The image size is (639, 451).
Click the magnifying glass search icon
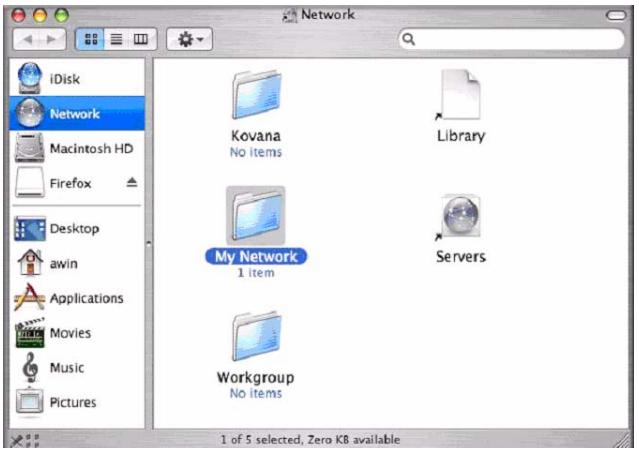[408, 39]
